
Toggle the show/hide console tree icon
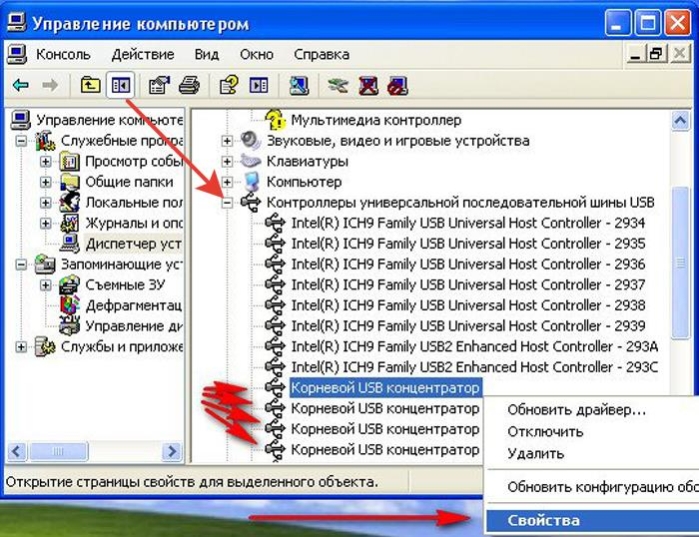pyautogui.click(x=120, y=85)
